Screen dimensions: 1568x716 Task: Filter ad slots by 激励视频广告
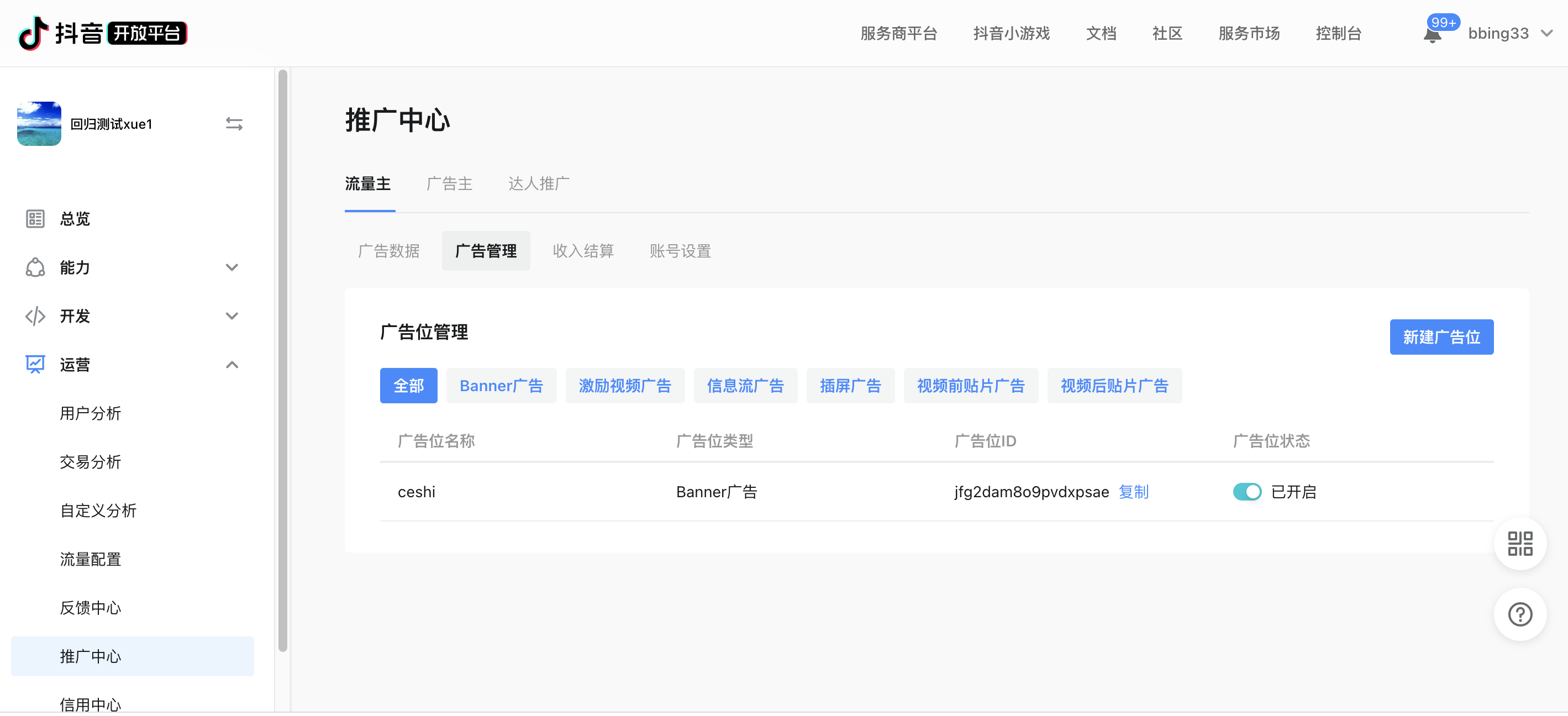click(625, 386)
